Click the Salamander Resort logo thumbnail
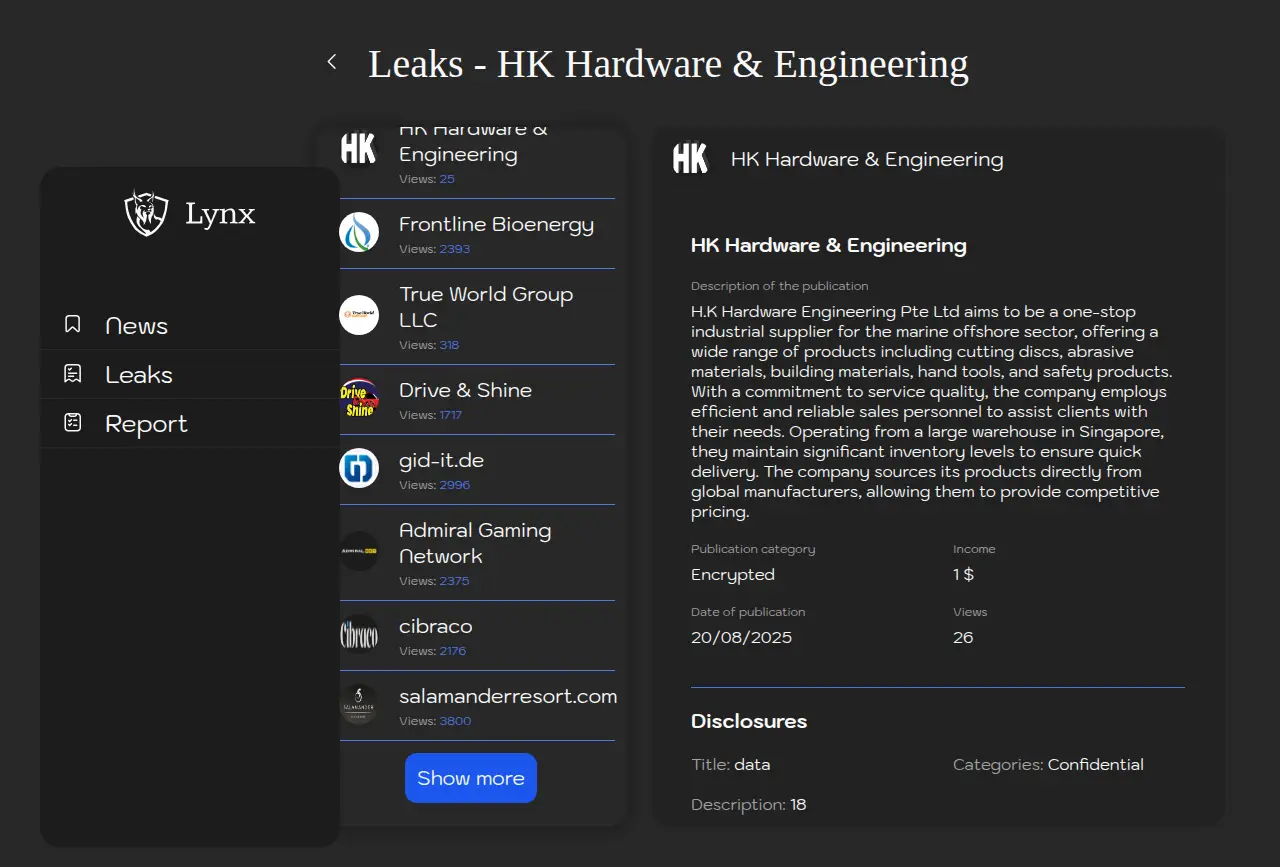This screenshot has width=1280, height=867. [x=359, y=705]
